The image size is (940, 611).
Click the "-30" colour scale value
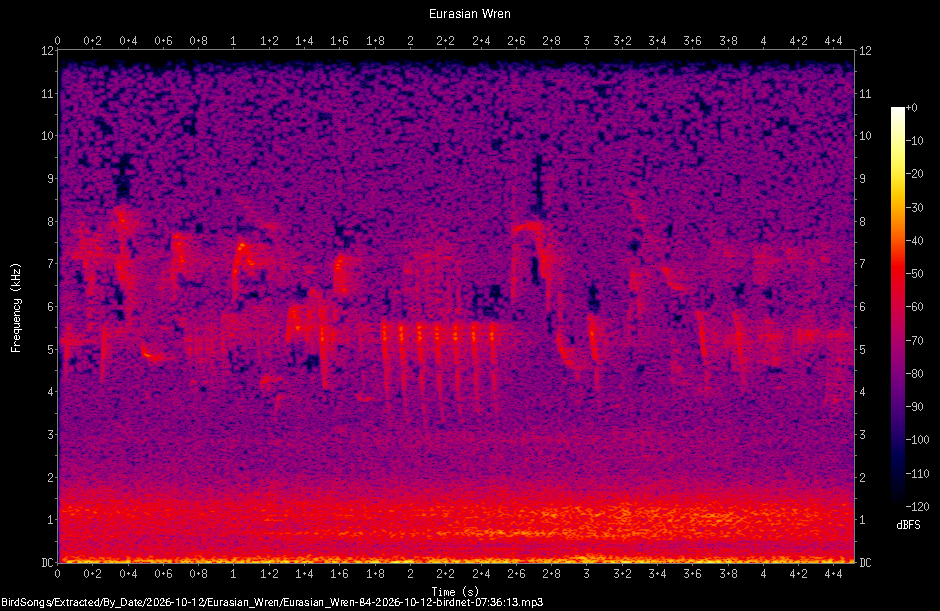point(914,207)
